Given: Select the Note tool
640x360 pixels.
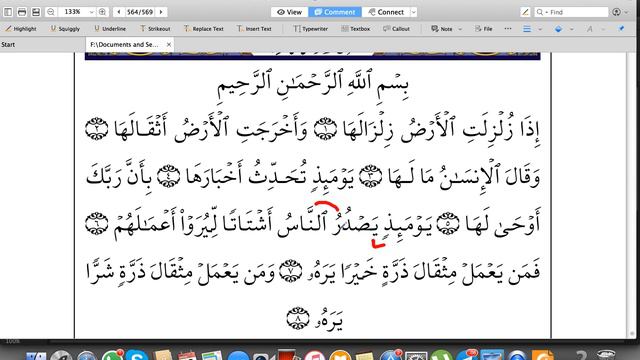Looking at the screenshot, I should point(442,29).
